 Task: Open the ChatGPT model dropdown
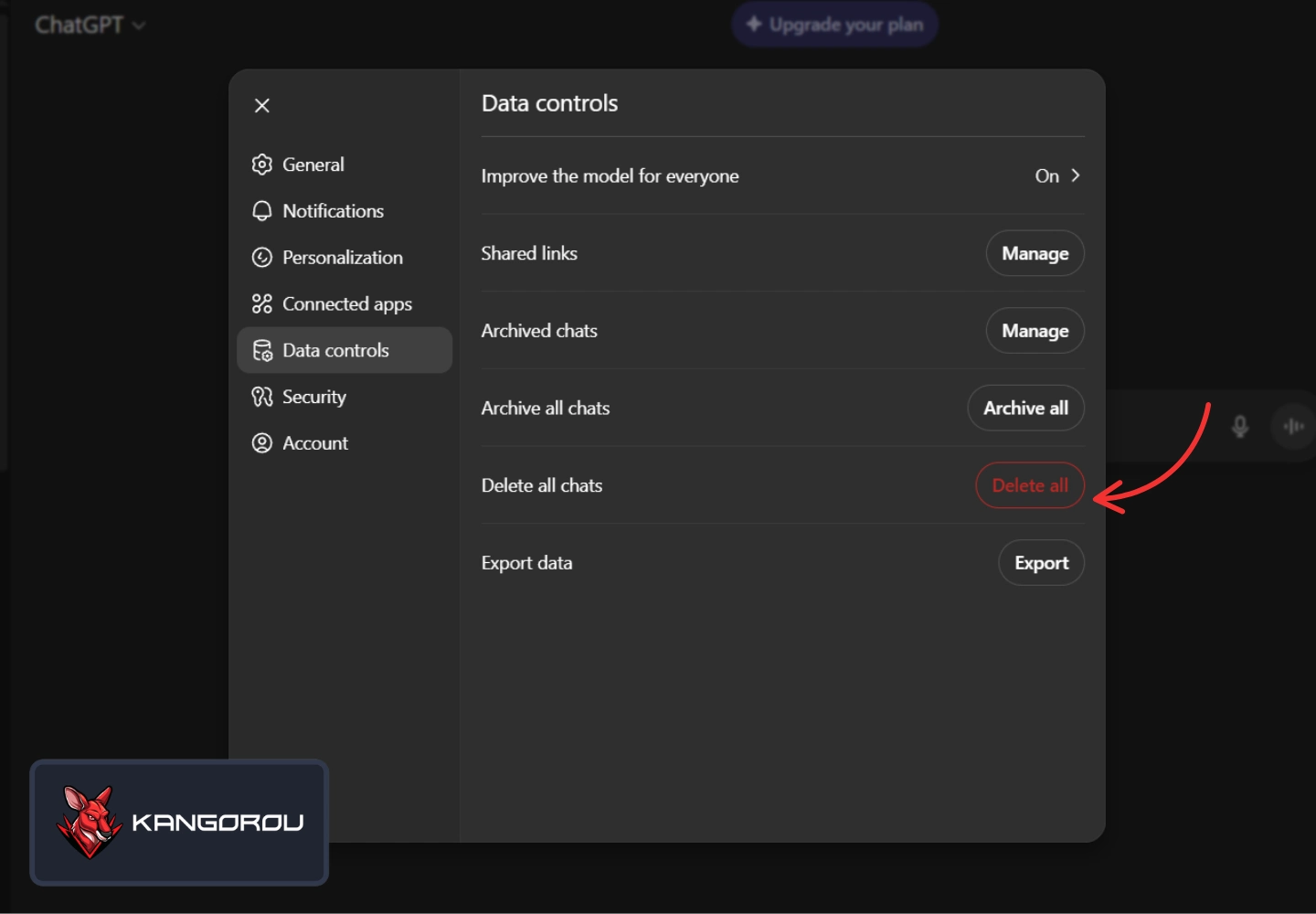(90, 25)
